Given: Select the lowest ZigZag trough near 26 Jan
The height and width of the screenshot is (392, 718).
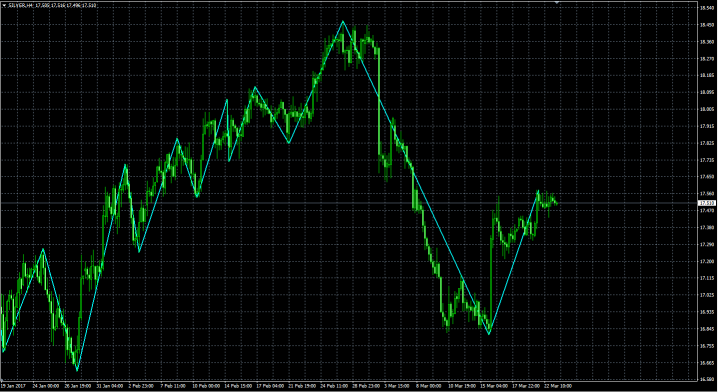Looking at the screenshot, I should point(77,370).
